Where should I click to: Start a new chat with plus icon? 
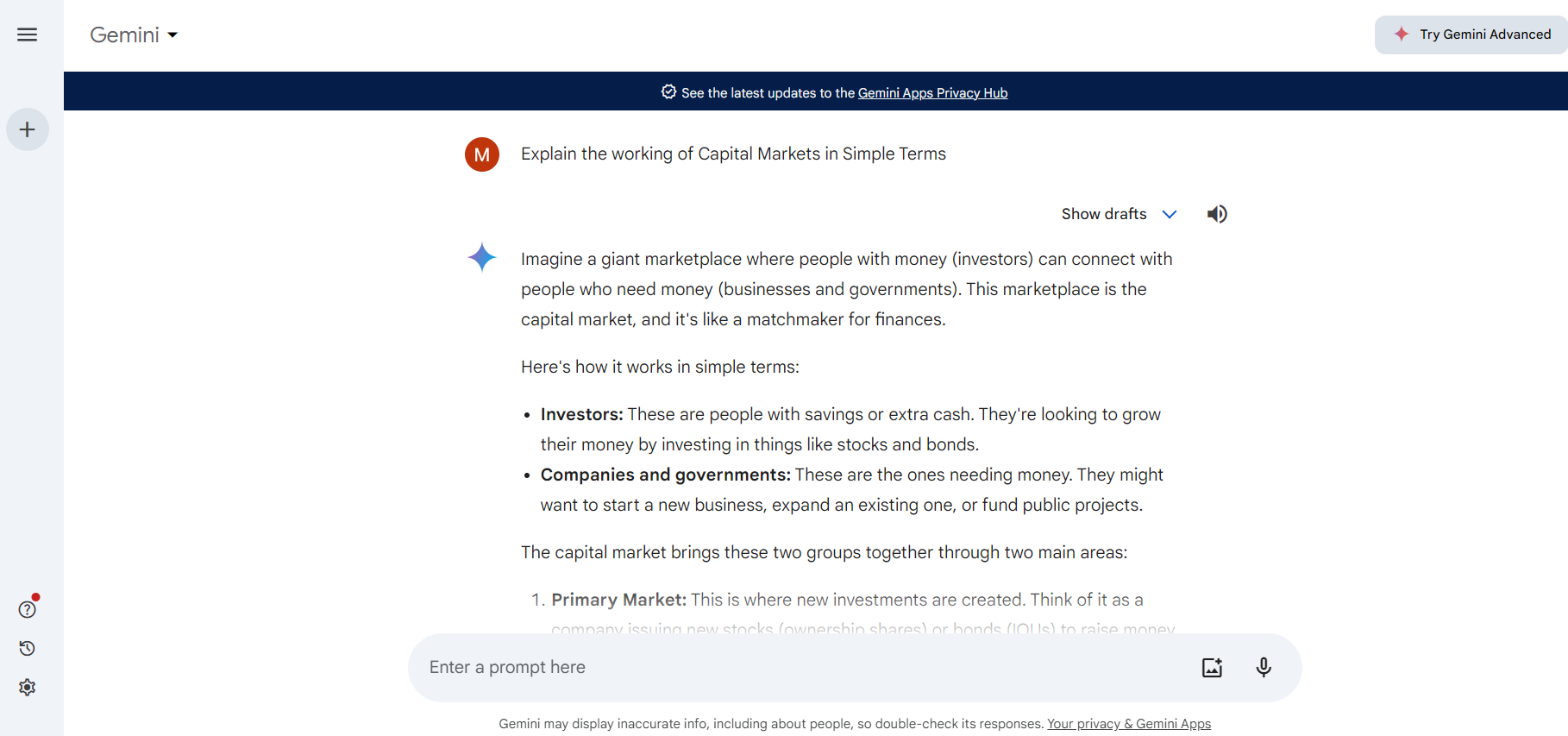click(x=28, y=129)
